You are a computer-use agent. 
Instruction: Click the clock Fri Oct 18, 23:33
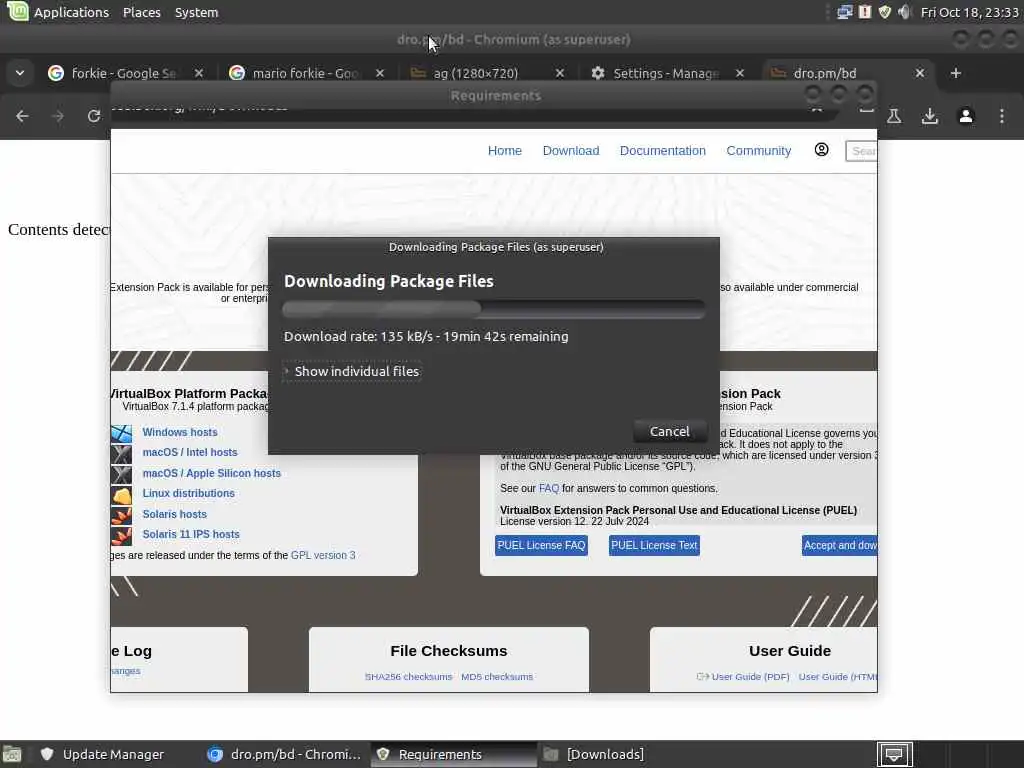[x=969, y=12]
